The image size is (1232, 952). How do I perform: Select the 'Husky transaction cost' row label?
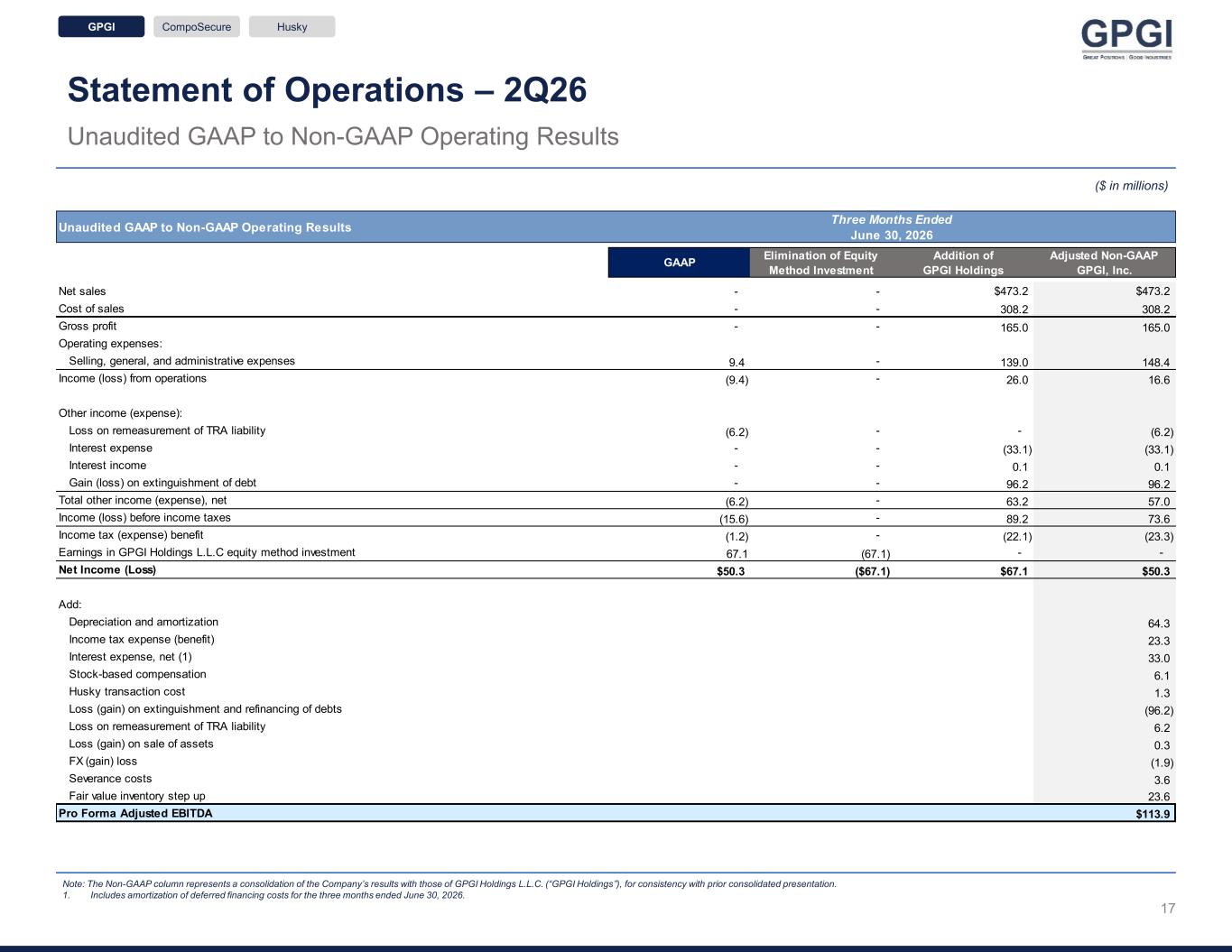[x=127, y=692]
